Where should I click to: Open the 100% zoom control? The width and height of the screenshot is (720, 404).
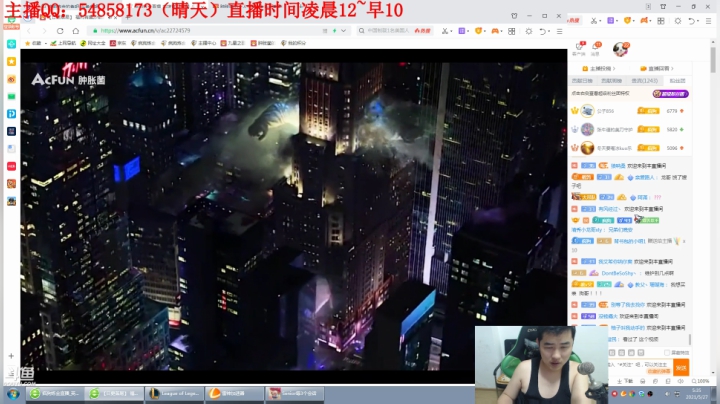pyautogui.click(x=700, y=381)
